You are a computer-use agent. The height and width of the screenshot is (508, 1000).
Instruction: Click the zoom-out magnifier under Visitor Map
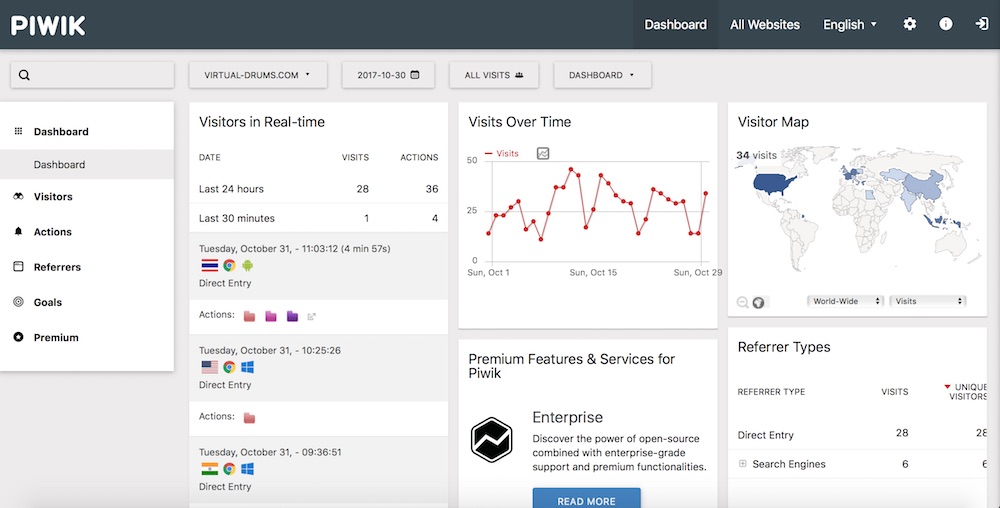click(742, 302)
